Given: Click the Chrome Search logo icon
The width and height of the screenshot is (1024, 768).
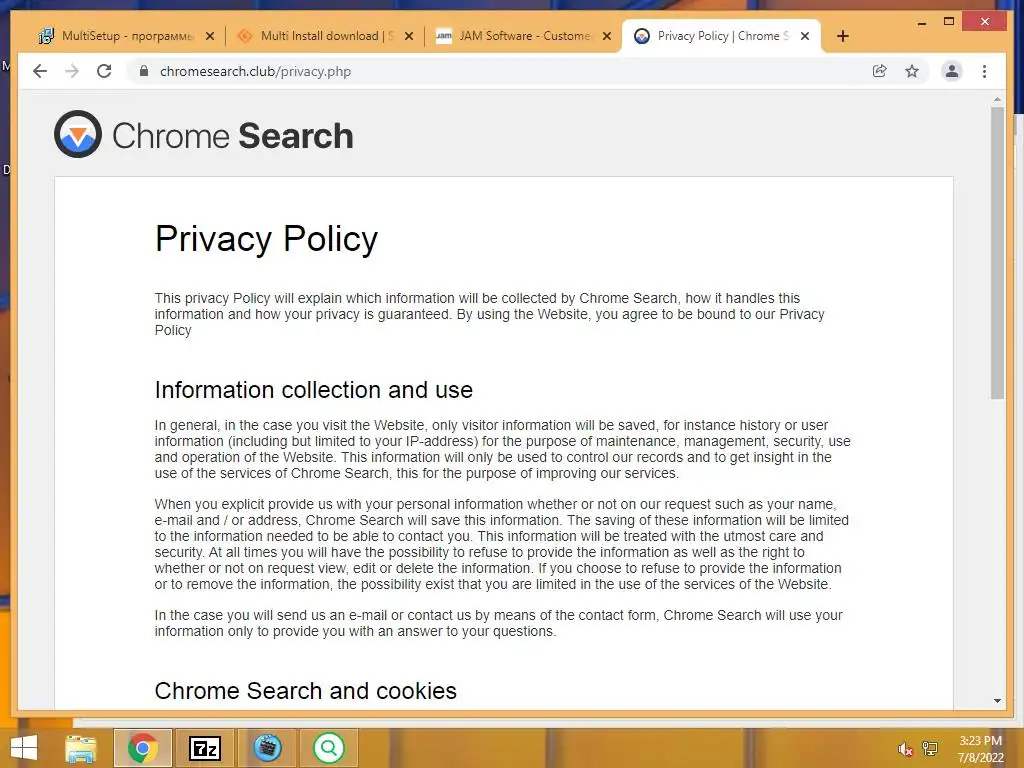Looking at the screenshot, I should click(78, 135).
